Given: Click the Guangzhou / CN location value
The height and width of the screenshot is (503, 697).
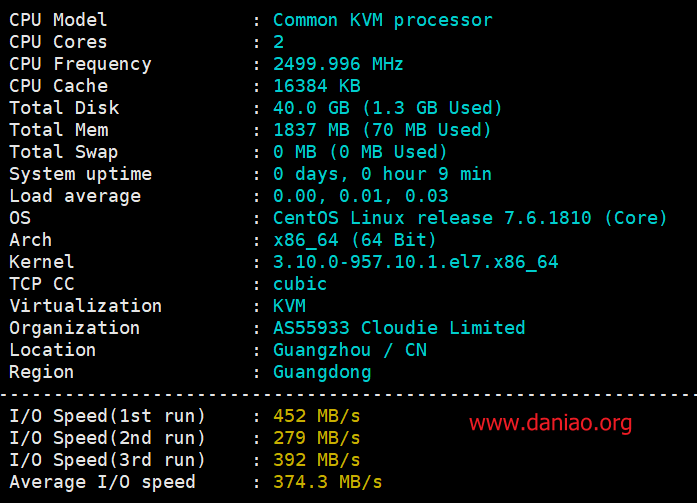Looking at the screenshot, I should coord(350,351).
